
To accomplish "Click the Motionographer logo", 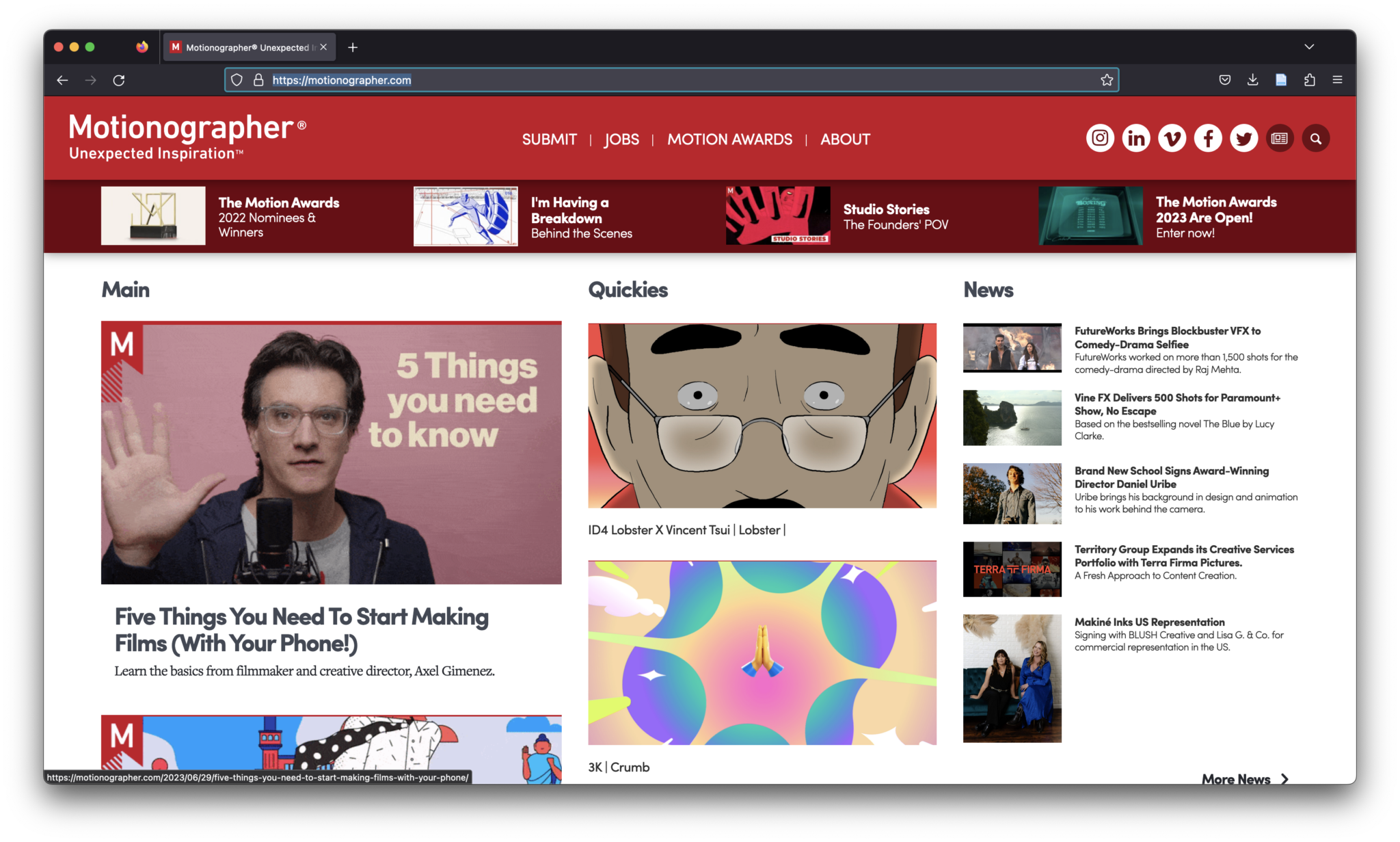I will [187, 137].
